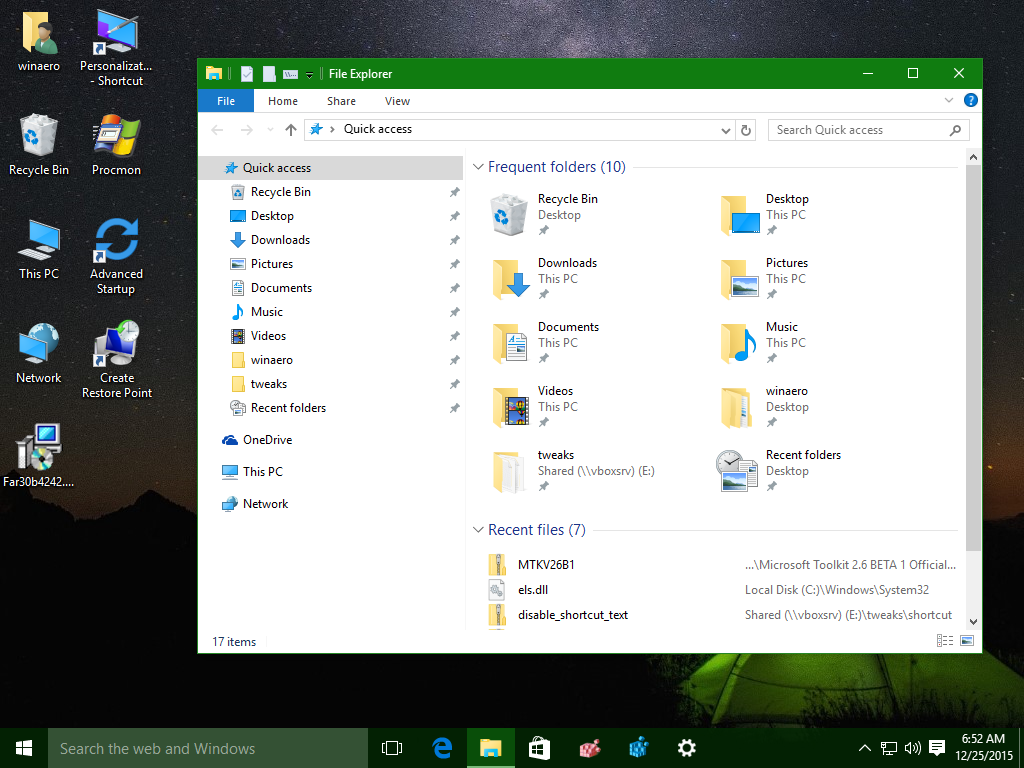Switch to details view in the status bar
1024x768 pixels.
pyautogui.click(x=945, y=640)
